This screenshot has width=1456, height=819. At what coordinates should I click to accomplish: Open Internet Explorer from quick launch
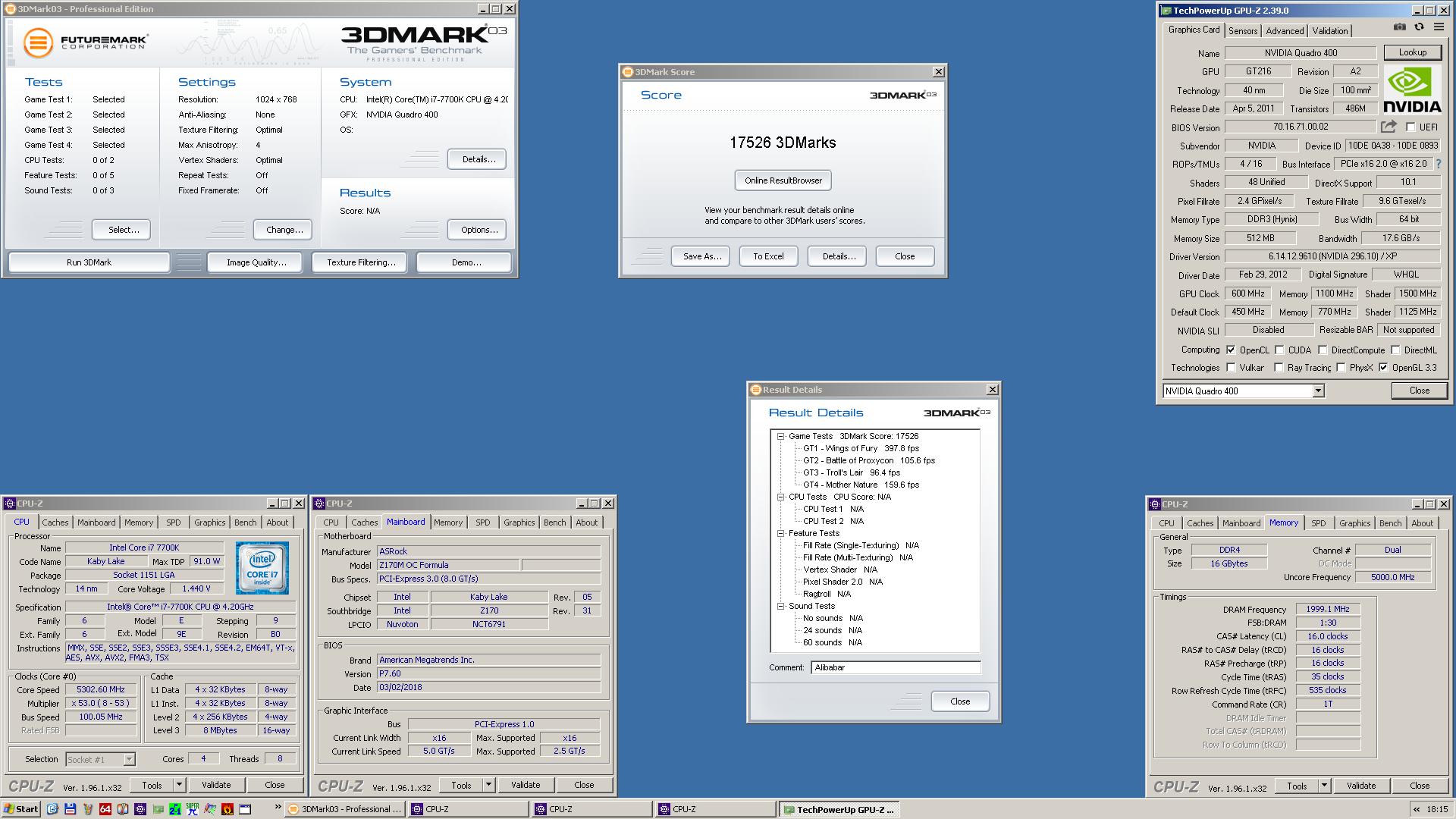point(52,809)
